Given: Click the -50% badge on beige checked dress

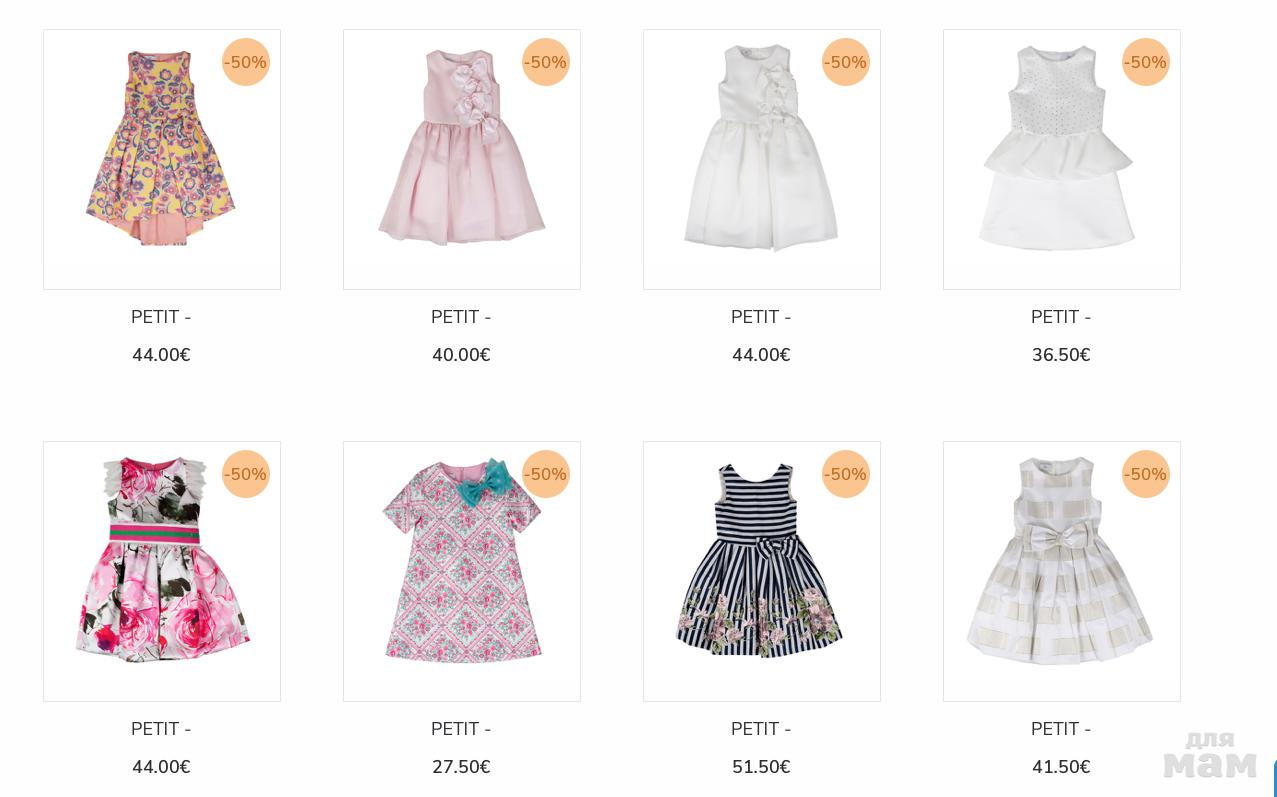Looking at the screenshot, I should (1146, 474).
